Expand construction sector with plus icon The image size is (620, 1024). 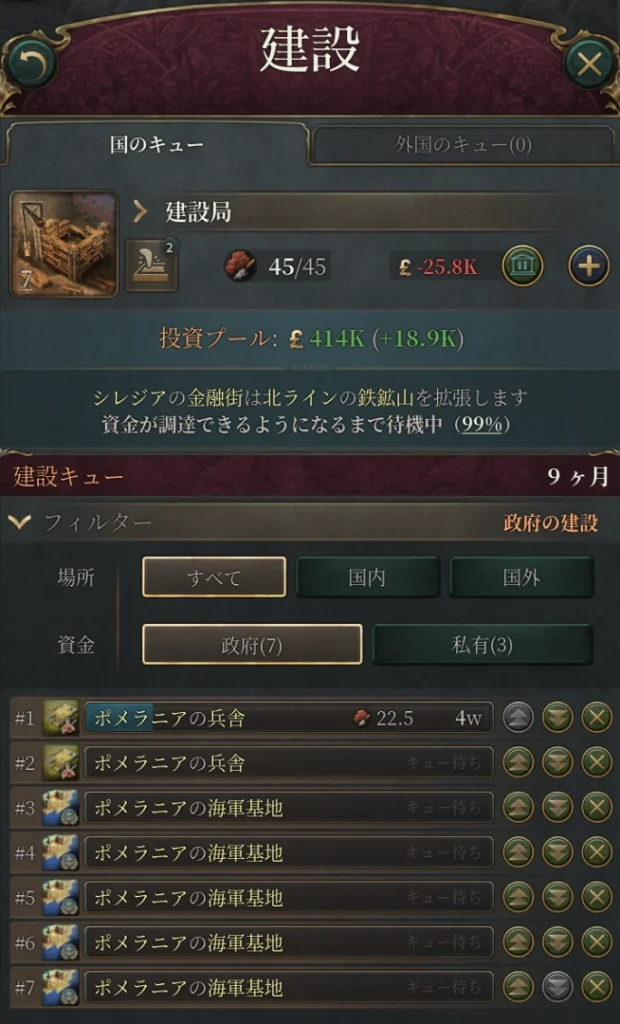tap(589, 266)
